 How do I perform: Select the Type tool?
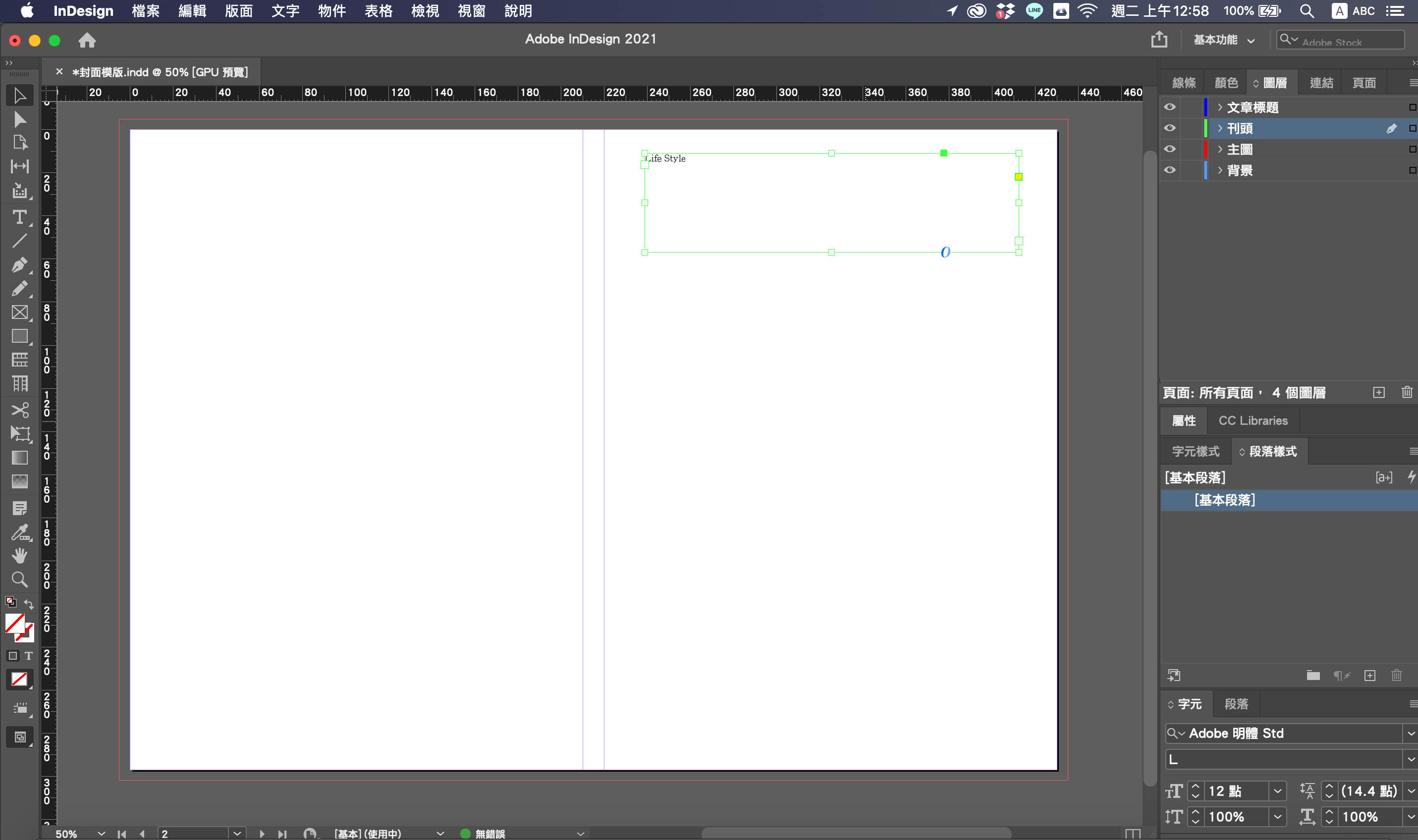click(19, 217)
